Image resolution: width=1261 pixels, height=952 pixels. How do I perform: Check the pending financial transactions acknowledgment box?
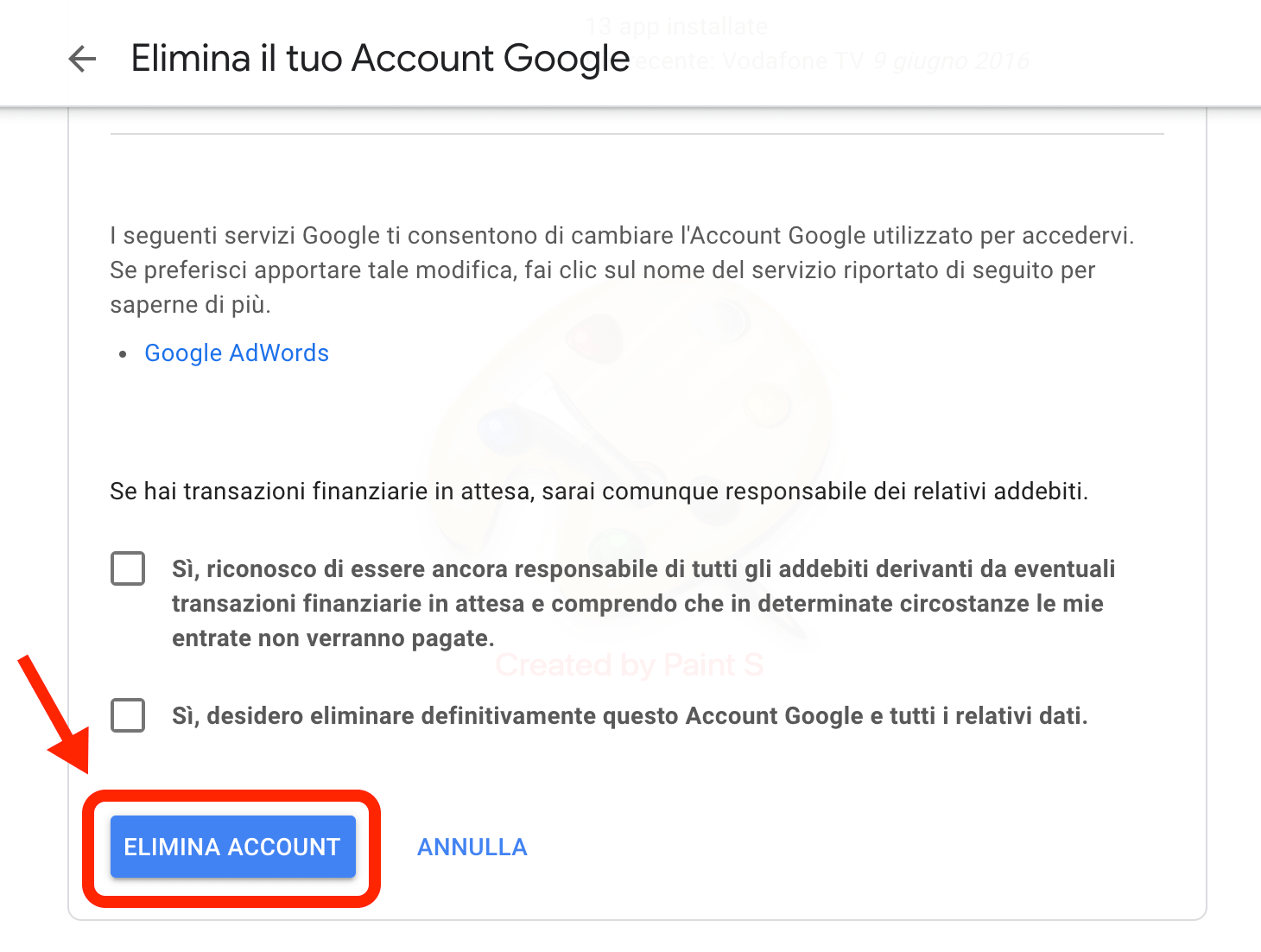[x=128, y=569]
